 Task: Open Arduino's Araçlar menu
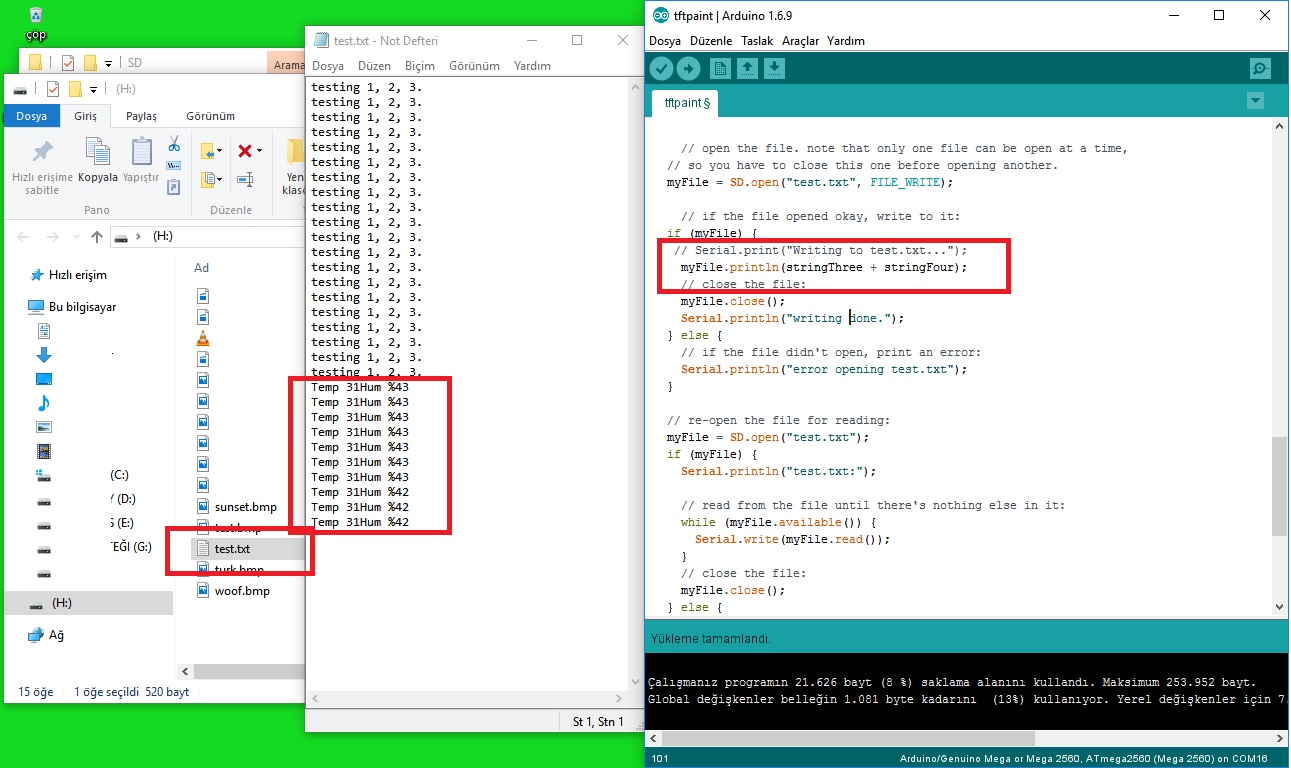point(800,41)
